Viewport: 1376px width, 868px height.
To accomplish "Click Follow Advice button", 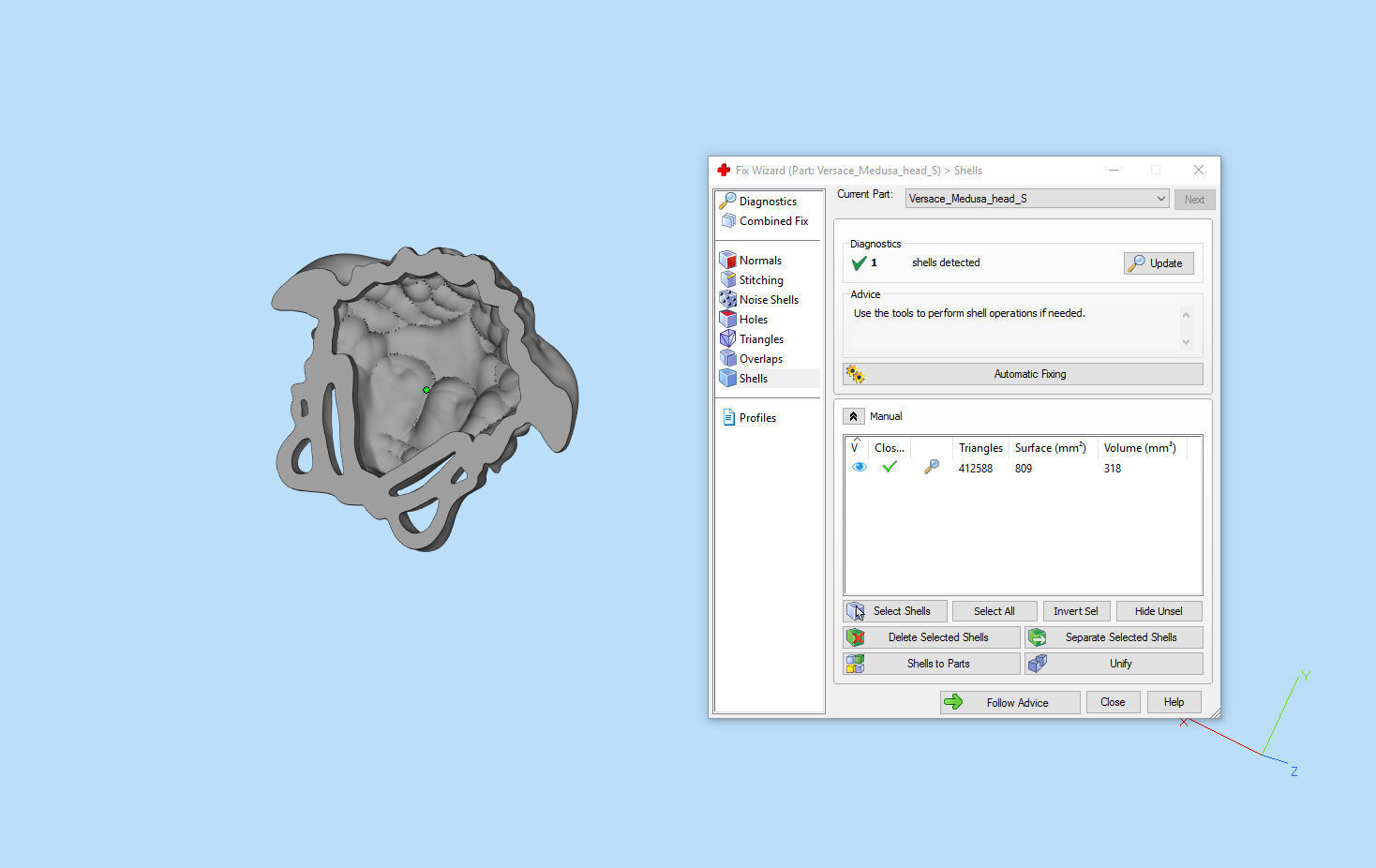I will (x=1010, y=703).
